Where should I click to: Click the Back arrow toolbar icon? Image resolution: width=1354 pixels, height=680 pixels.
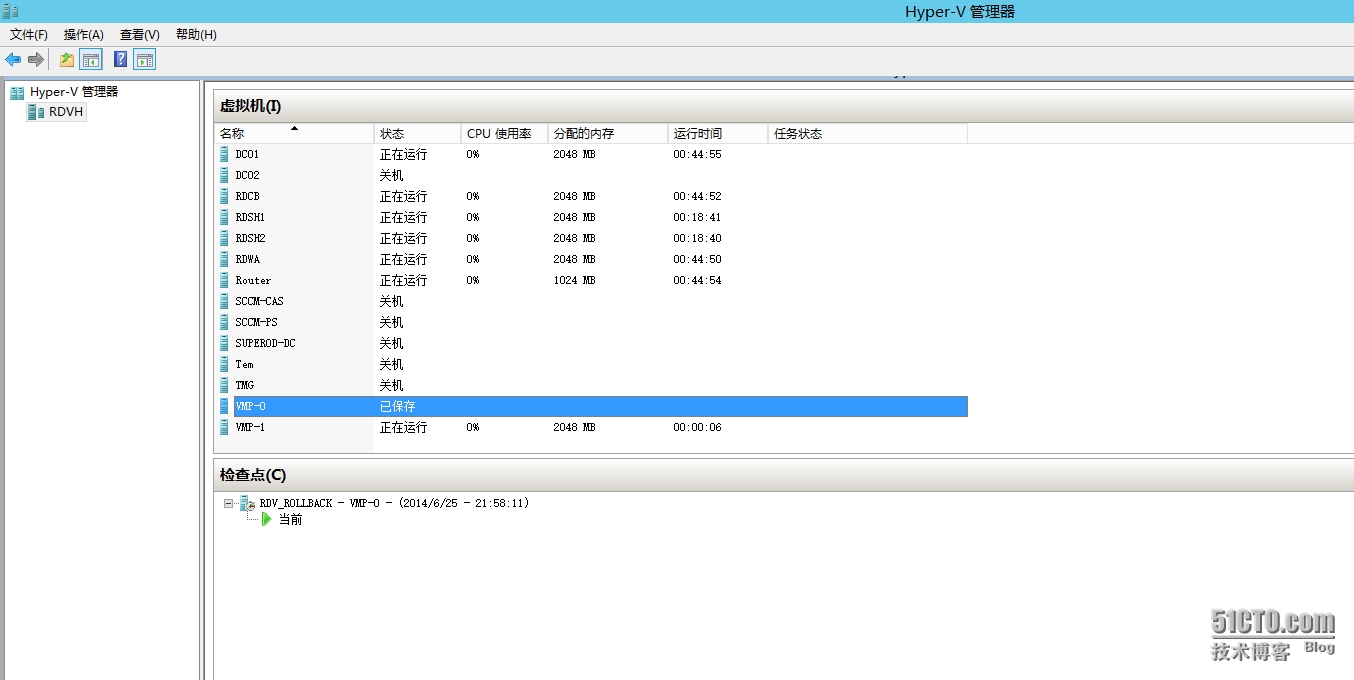click(x=13, y=60)
